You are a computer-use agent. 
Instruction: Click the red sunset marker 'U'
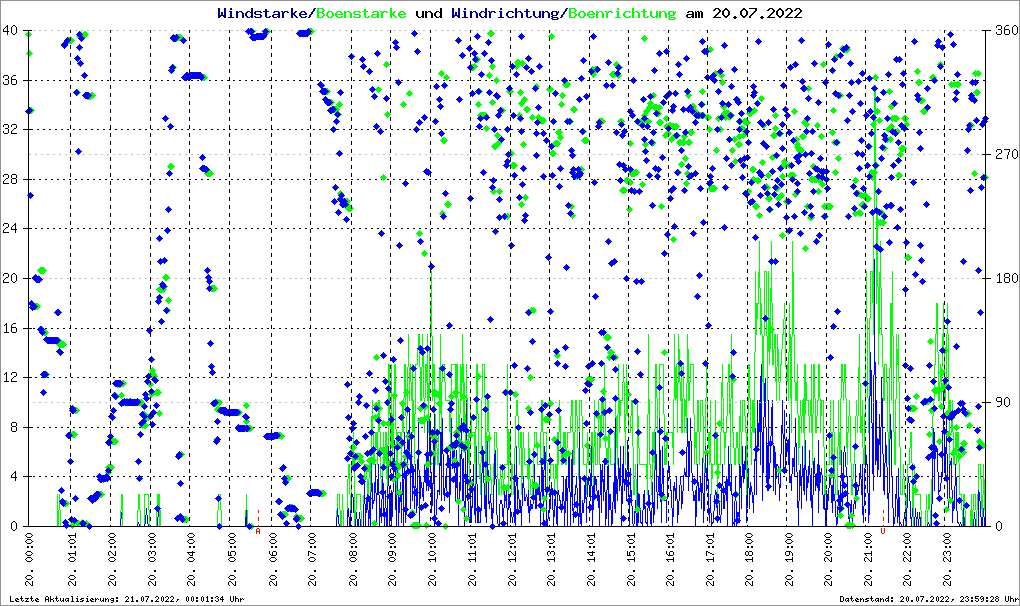[x=883, y=531]
